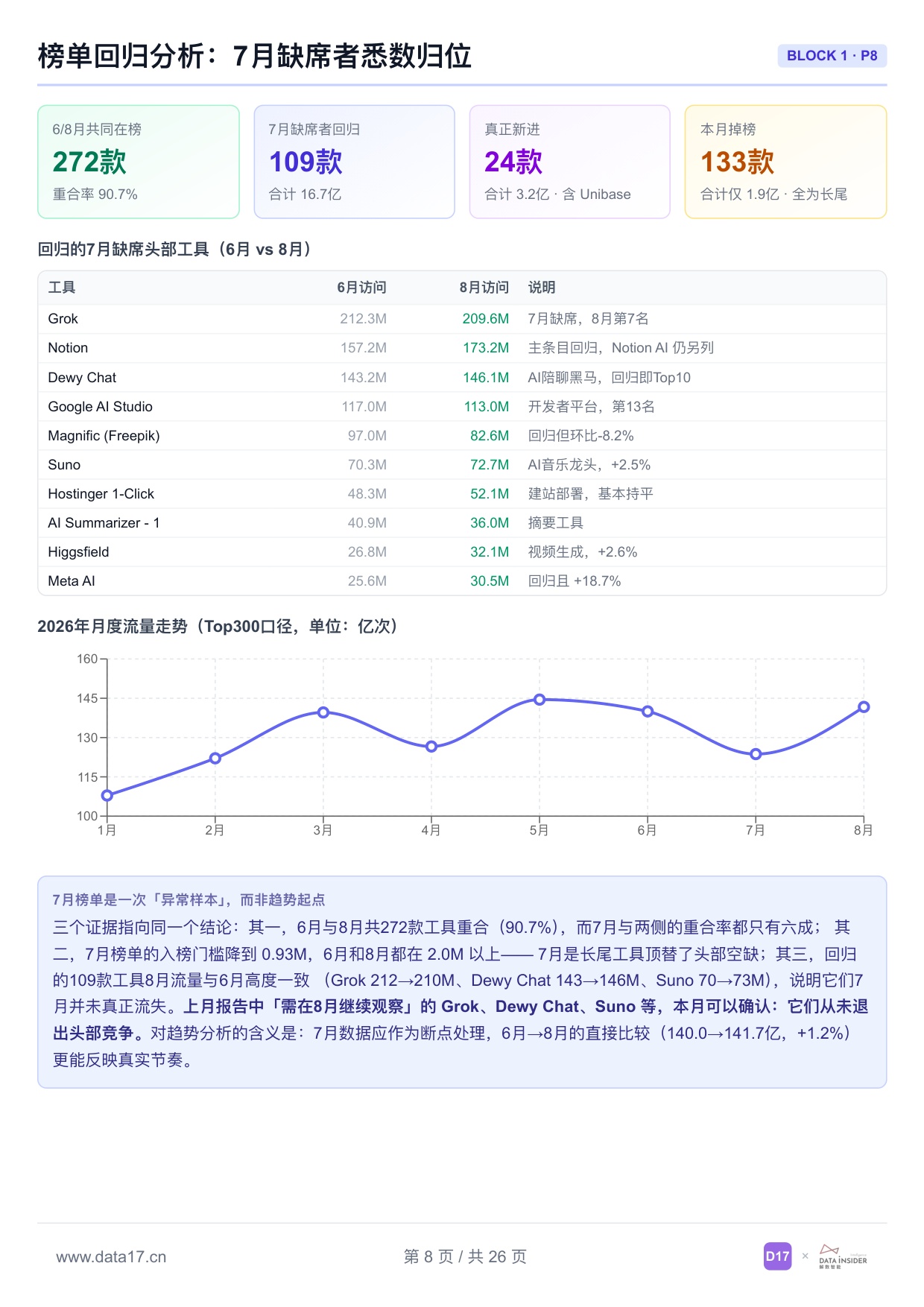Image resolution: width=924 pixels, height=1307 pixels.
Task: Click the 6月 data point on chart
Action: [x=648, y=712]
